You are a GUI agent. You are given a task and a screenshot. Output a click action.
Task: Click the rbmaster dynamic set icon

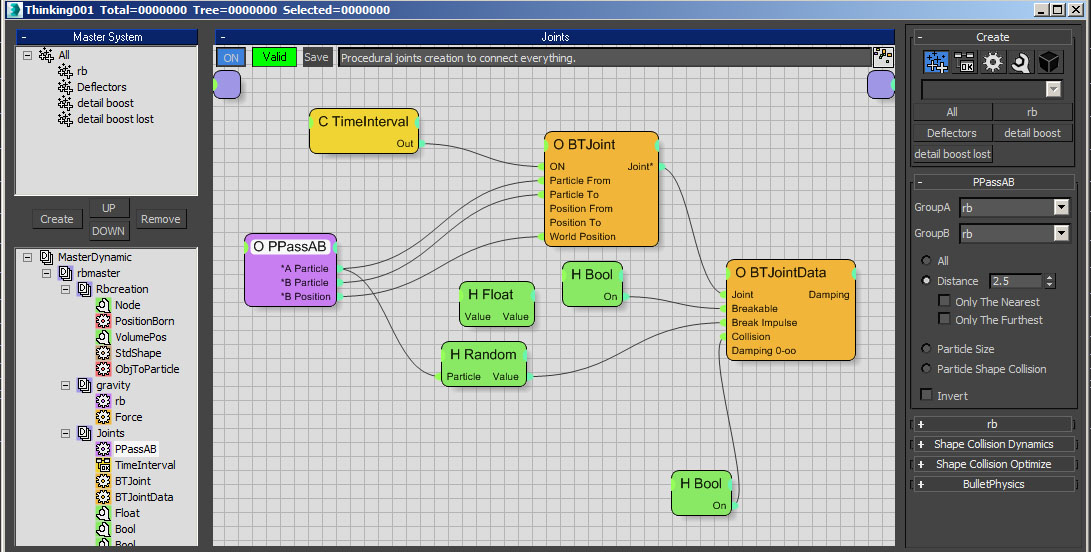[x=65, y=273]
